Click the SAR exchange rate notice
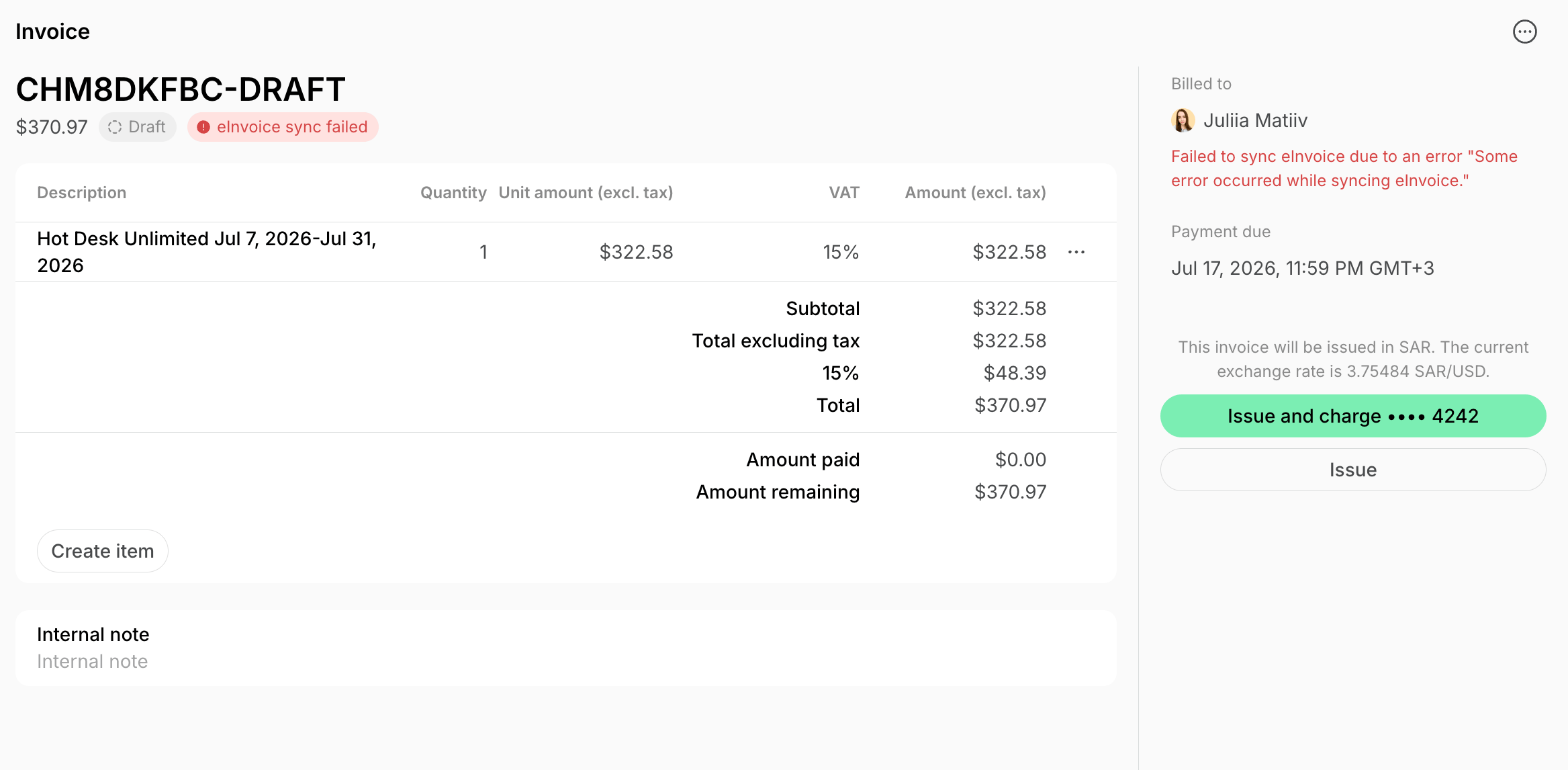The width and height of the screenshot is (1568, 770). click(x=1353, y=359)
